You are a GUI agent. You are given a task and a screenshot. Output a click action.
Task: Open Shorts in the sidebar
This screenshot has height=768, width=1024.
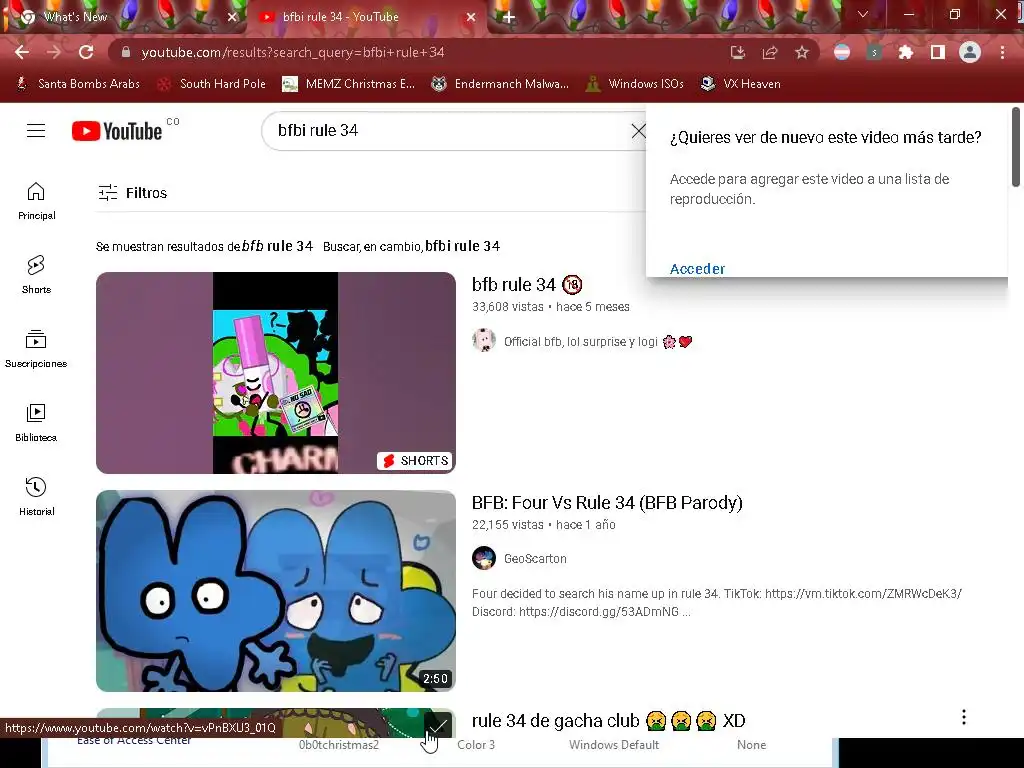37,274
